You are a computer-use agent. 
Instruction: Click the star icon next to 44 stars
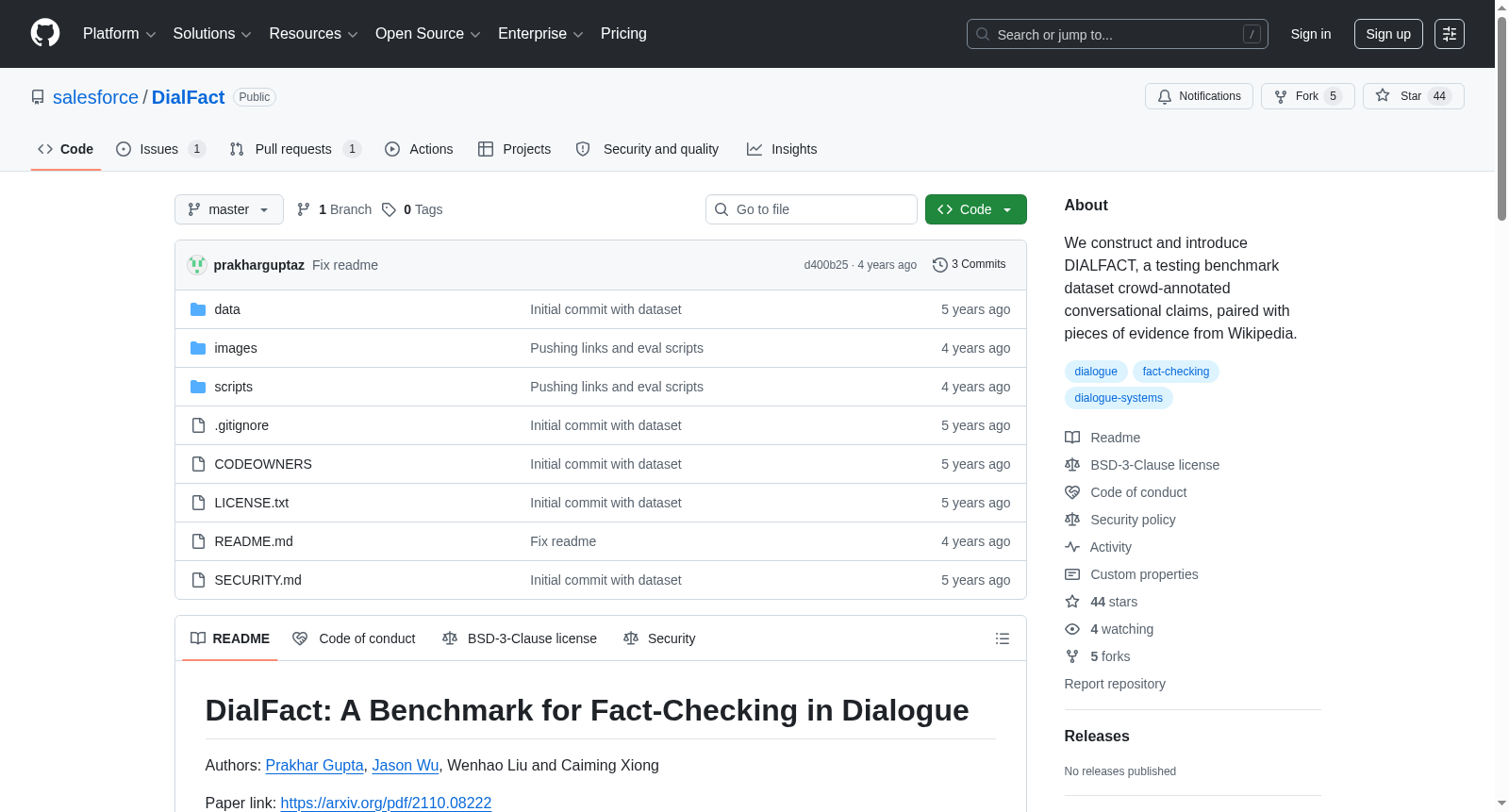coord(1072,602)
